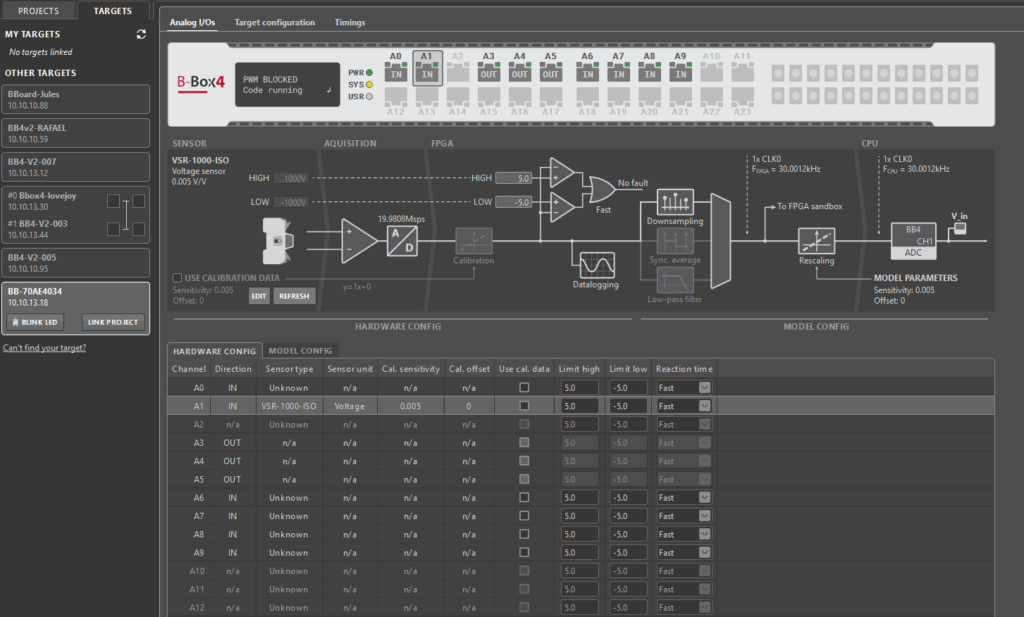Open the "Can't find your target?" link
The height and width of the screenshot is (617, 1024).
(44, 348)
